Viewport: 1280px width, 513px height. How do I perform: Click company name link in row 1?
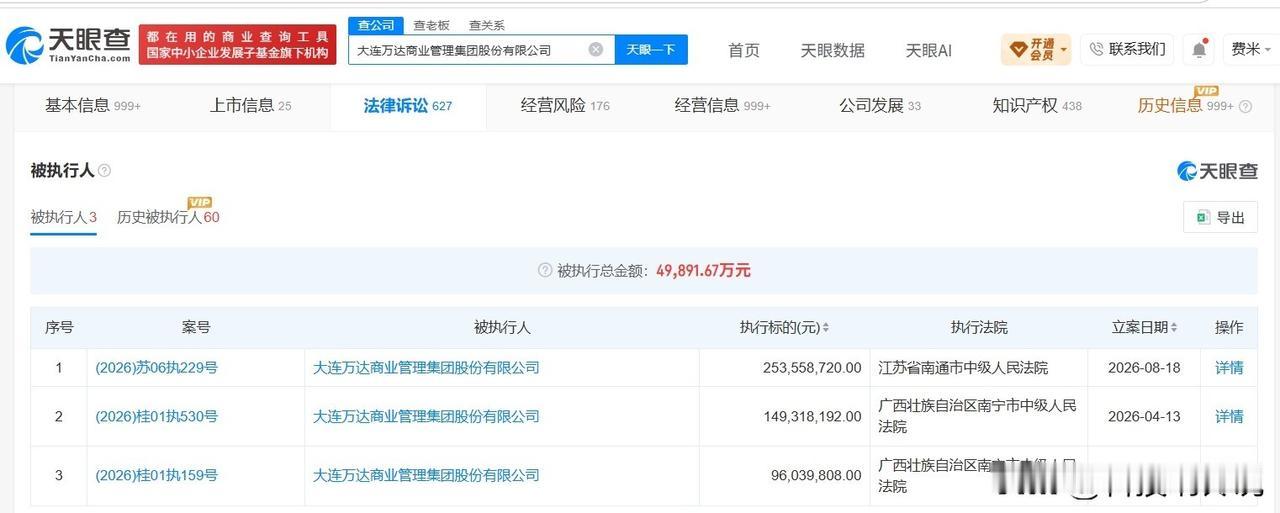click(426, 368)
